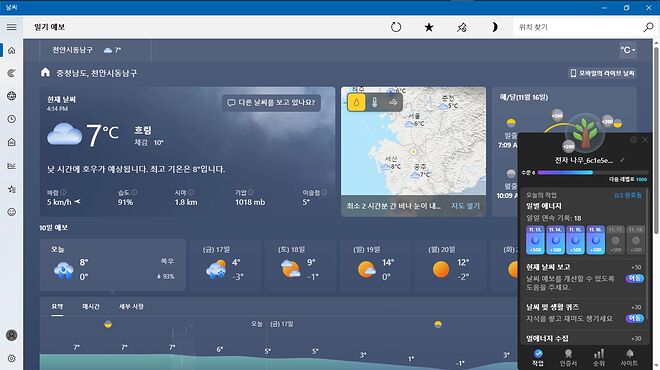Viewport: 660px width, 370px height.
Task: Click the 일일 연속 기록: 18 text
Action: coord(554,218)
